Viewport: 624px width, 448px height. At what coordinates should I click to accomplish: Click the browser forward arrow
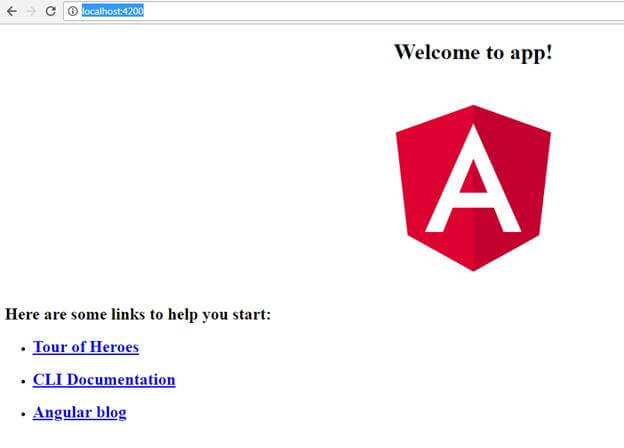coord(31,11)
